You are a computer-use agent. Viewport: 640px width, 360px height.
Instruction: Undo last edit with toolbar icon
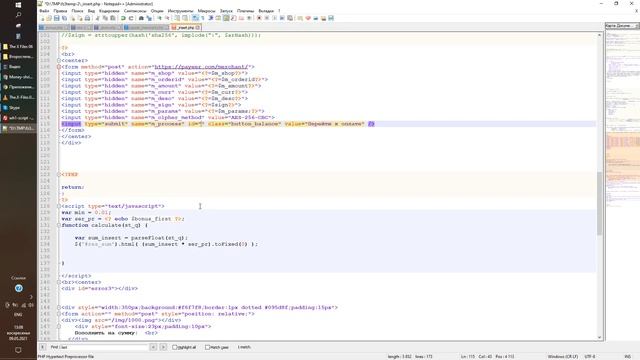[123, 18]
